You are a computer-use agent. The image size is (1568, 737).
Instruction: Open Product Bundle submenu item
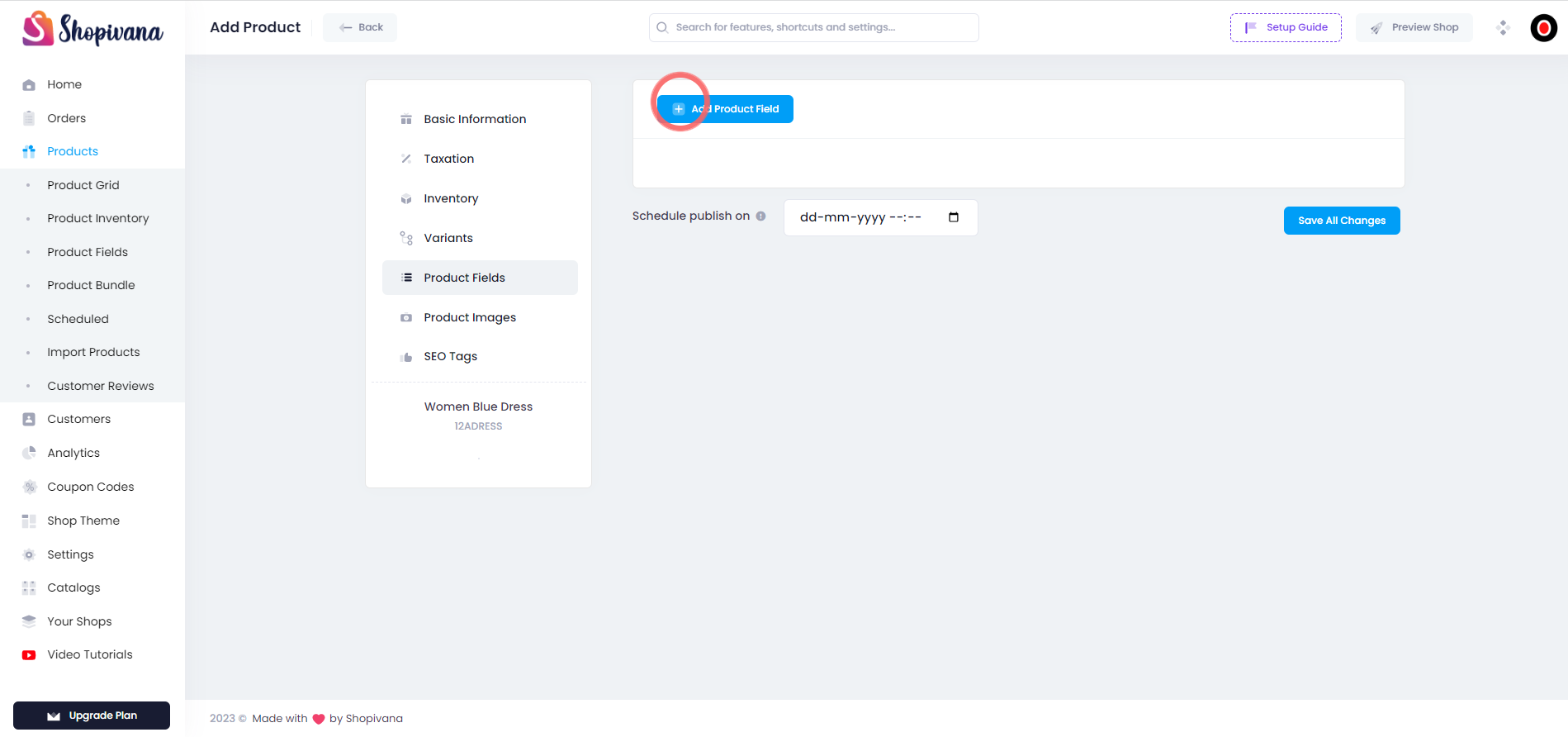coord(91,285)
